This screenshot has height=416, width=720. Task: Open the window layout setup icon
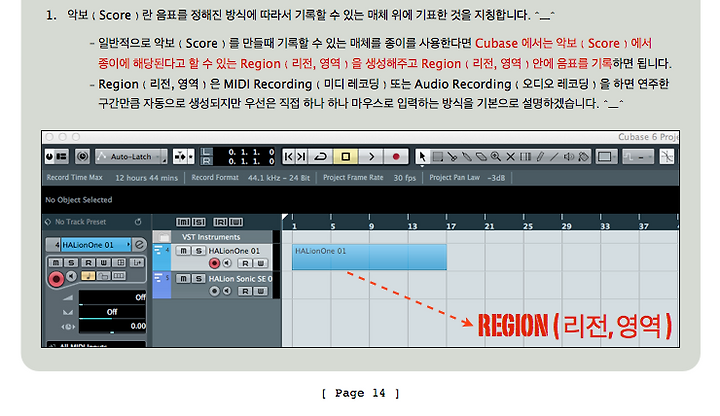pos(62,157)
